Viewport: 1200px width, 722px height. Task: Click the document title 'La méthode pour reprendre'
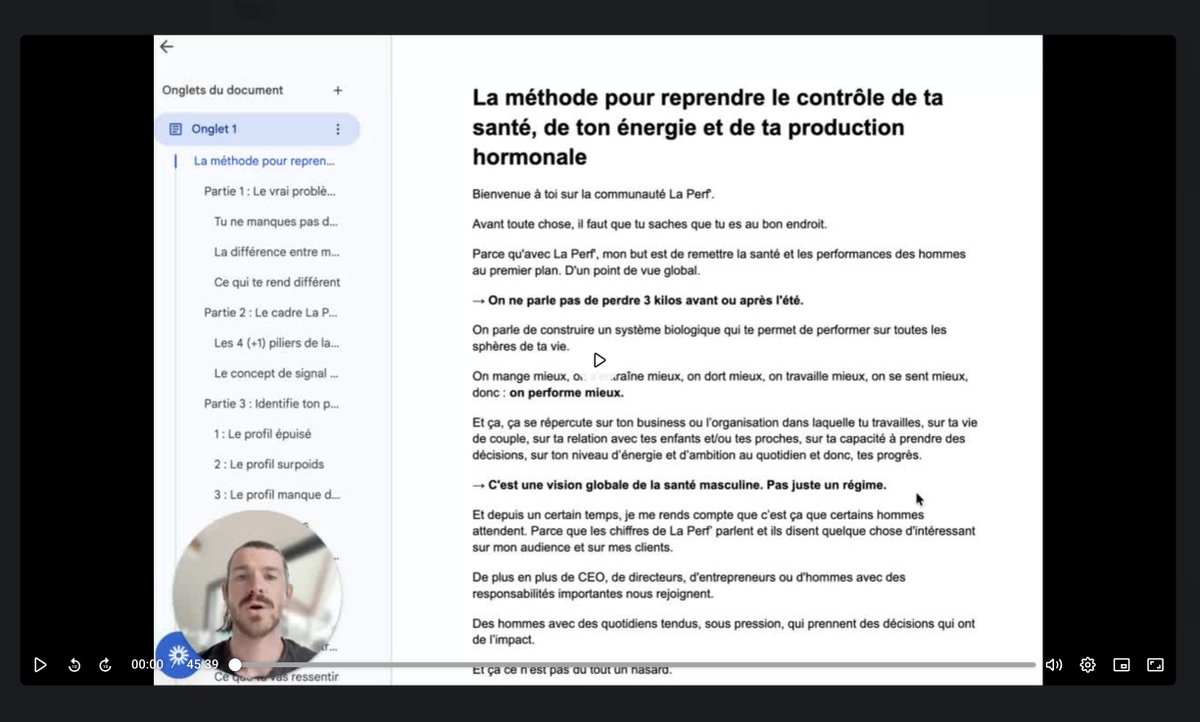pyautogui.click(x=708, y=127)
